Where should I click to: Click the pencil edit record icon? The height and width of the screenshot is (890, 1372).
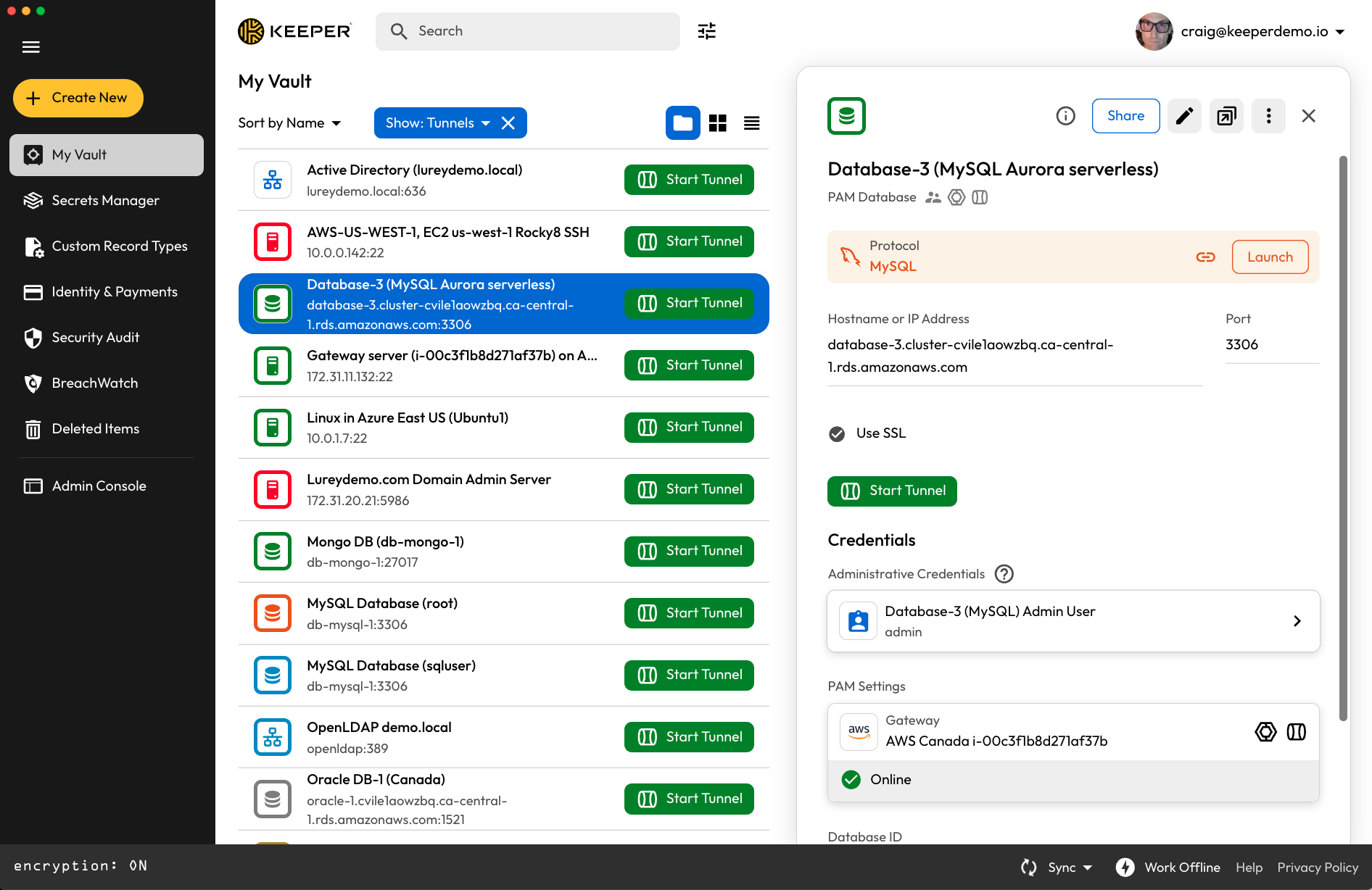(x=1183, y=116)
